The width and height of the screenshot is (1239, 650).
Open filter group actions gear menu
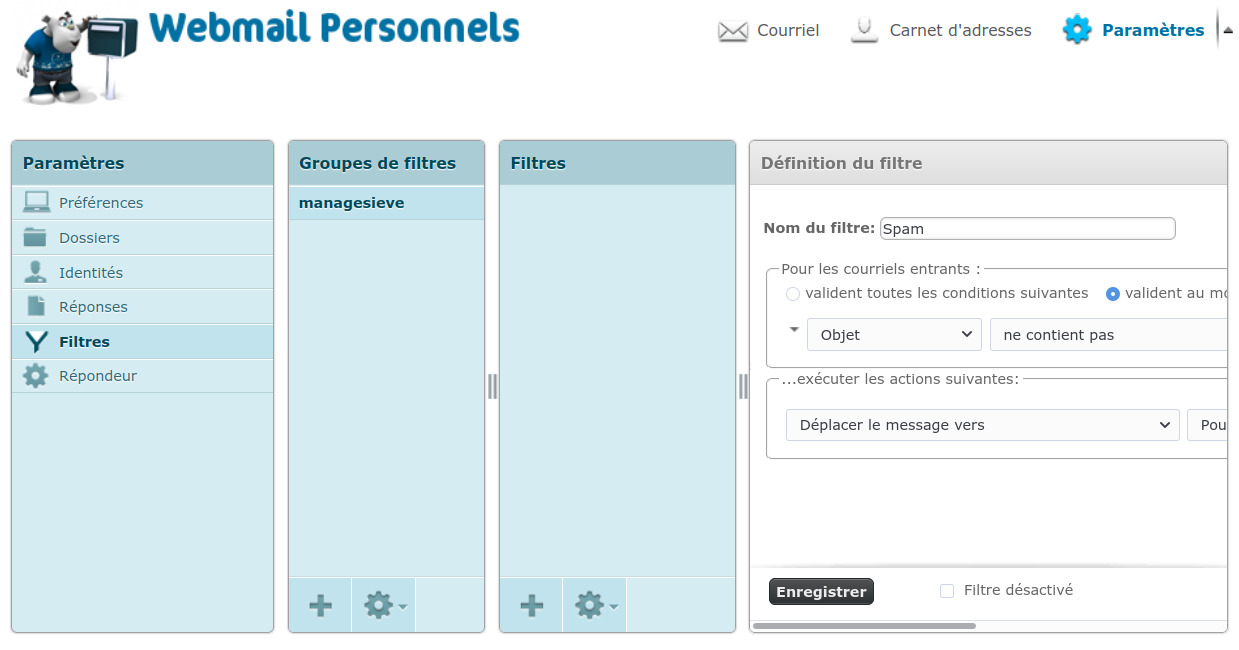(383, 605)
